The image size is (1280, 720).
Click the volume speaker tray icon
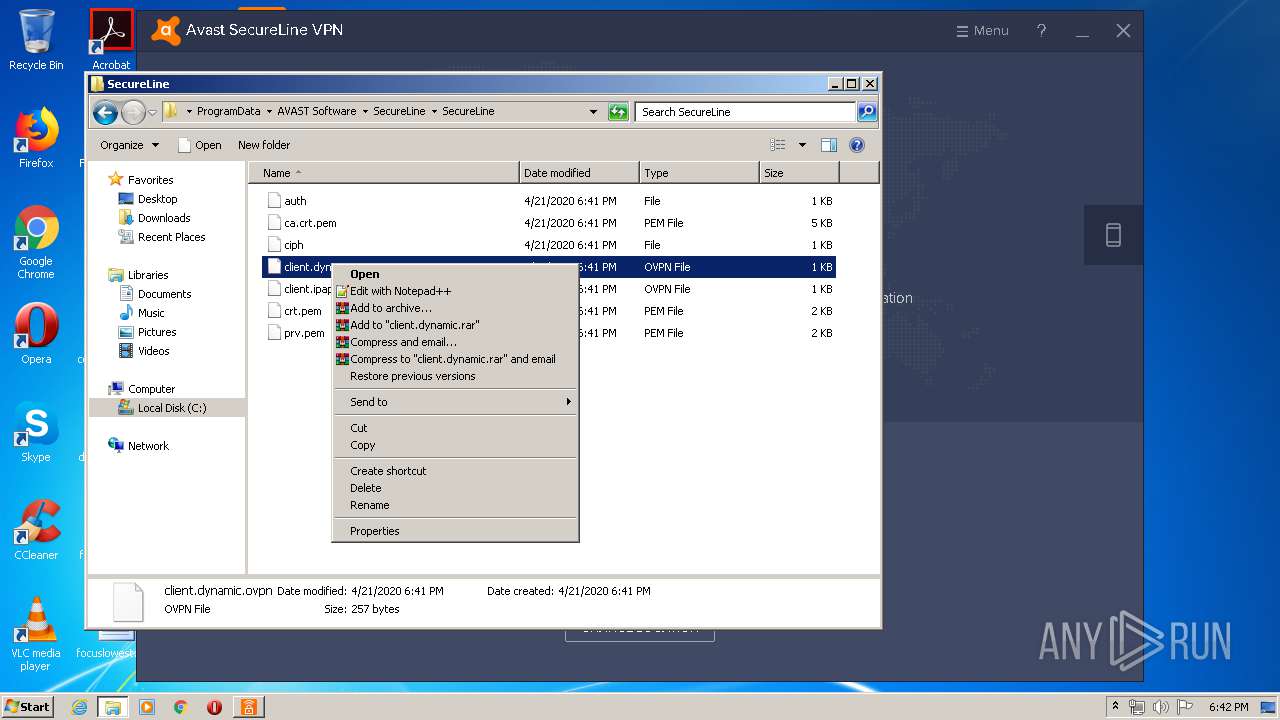pos(1161,707)
